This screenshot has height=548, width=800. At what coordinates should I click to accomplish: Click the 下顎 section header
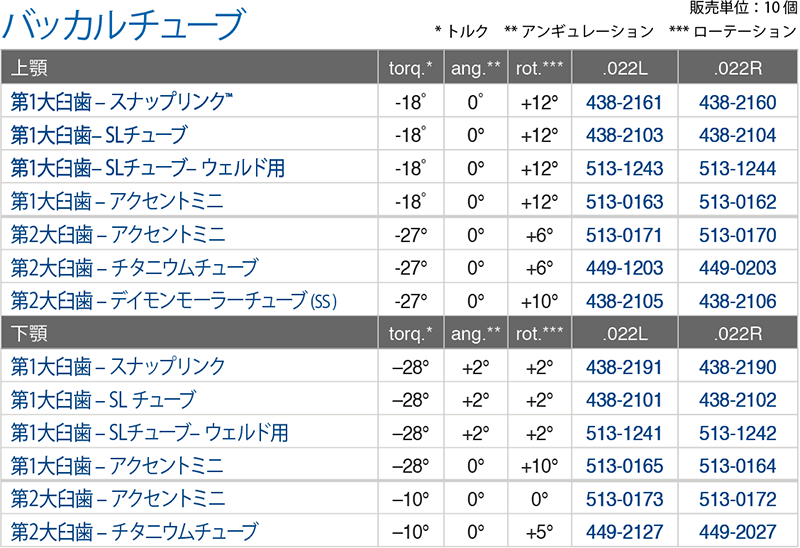(29, 333)
